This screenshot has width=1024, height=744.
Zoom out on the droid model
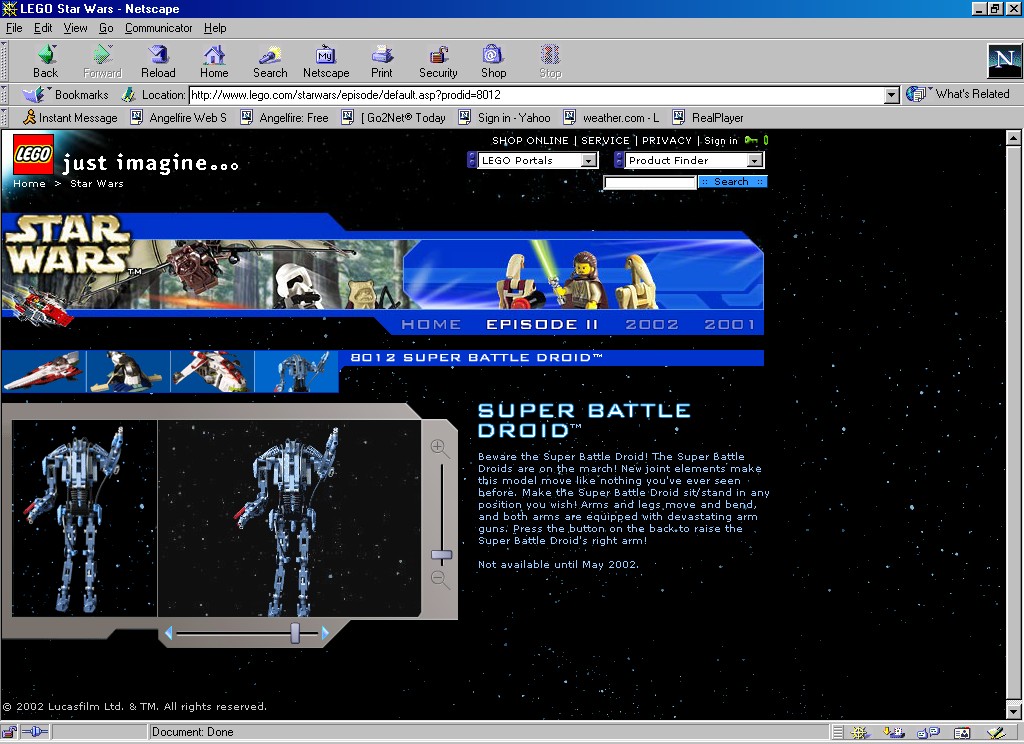coord(440,579)
